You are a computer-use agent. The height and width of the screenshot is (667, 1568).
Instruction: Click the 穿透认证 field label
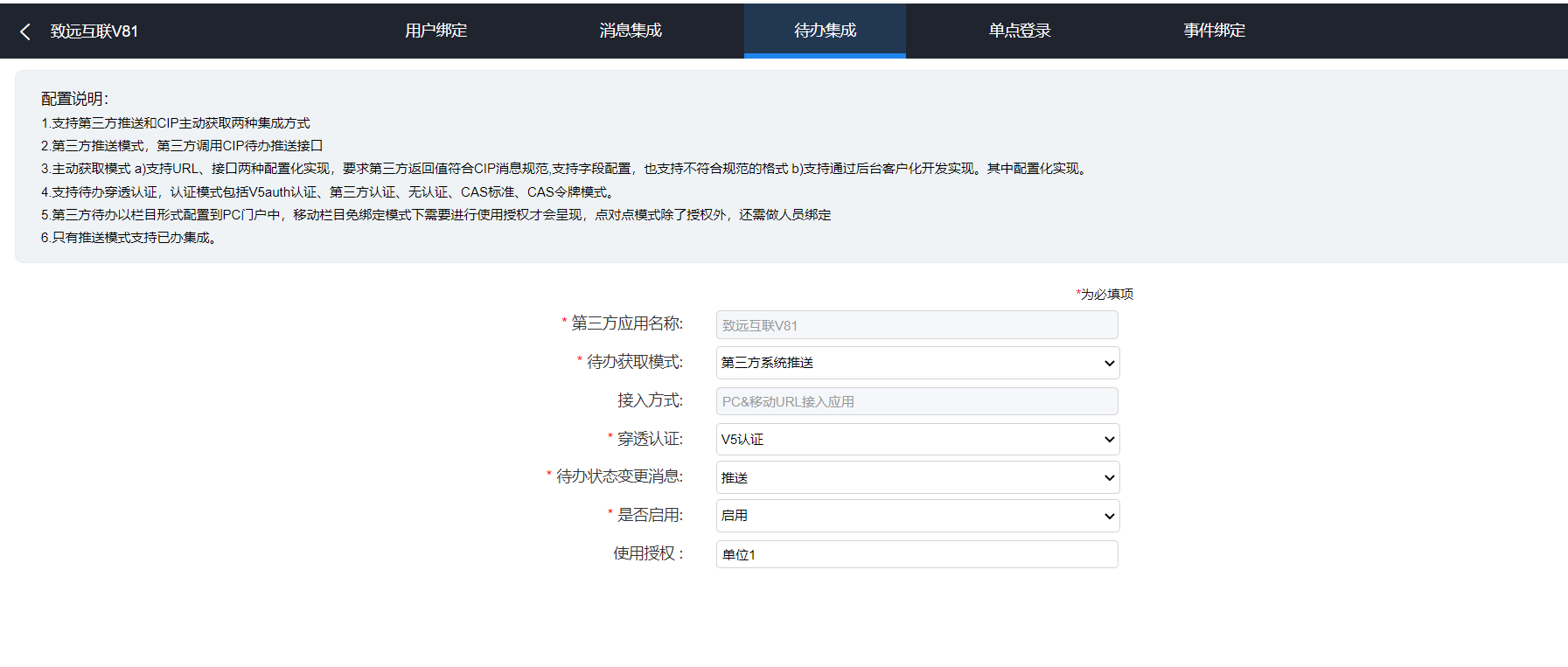[x=650, y=439]
